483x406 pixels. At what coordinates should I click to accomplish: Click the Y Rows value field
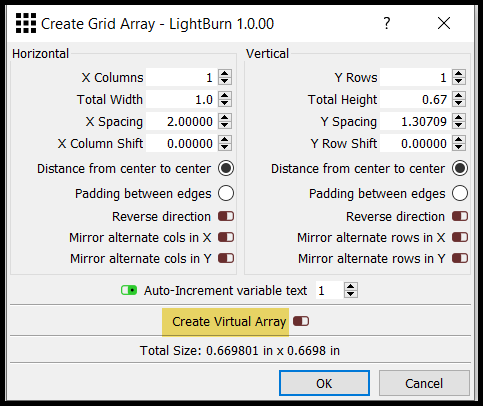[x=415, y=77]
